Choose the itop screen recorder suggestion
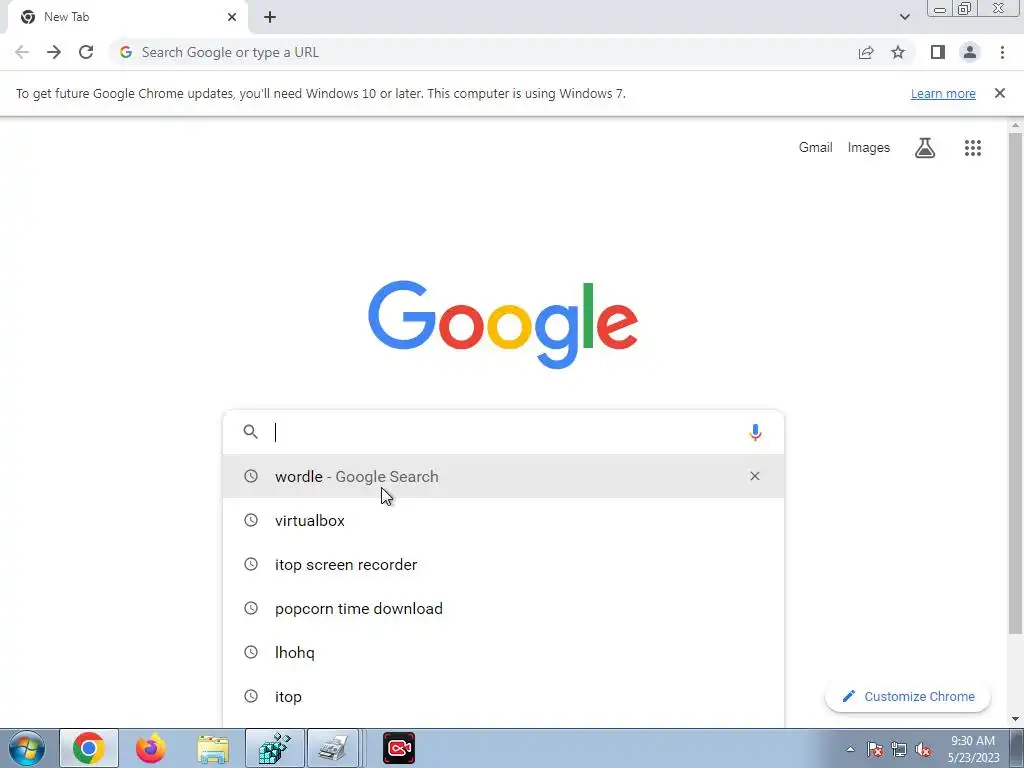Screen dimensions: 1024x768 (x=503, y=564)
